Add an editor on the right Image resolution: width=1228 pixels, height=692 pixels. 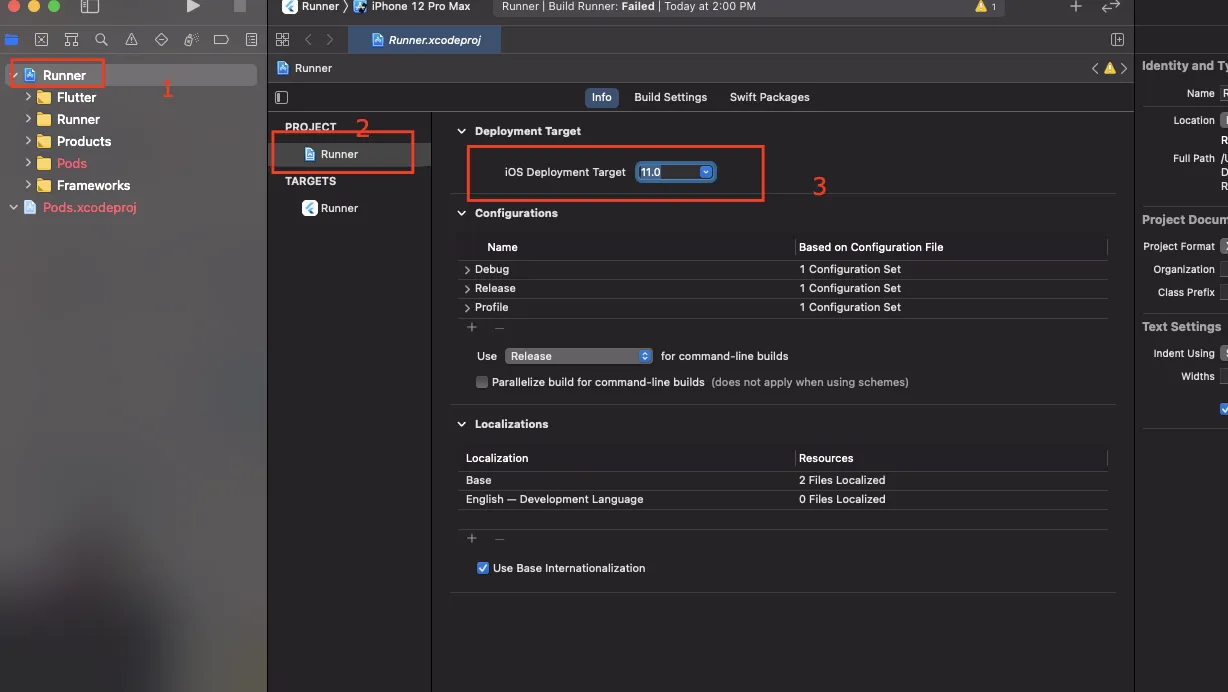click(1118, 40)
